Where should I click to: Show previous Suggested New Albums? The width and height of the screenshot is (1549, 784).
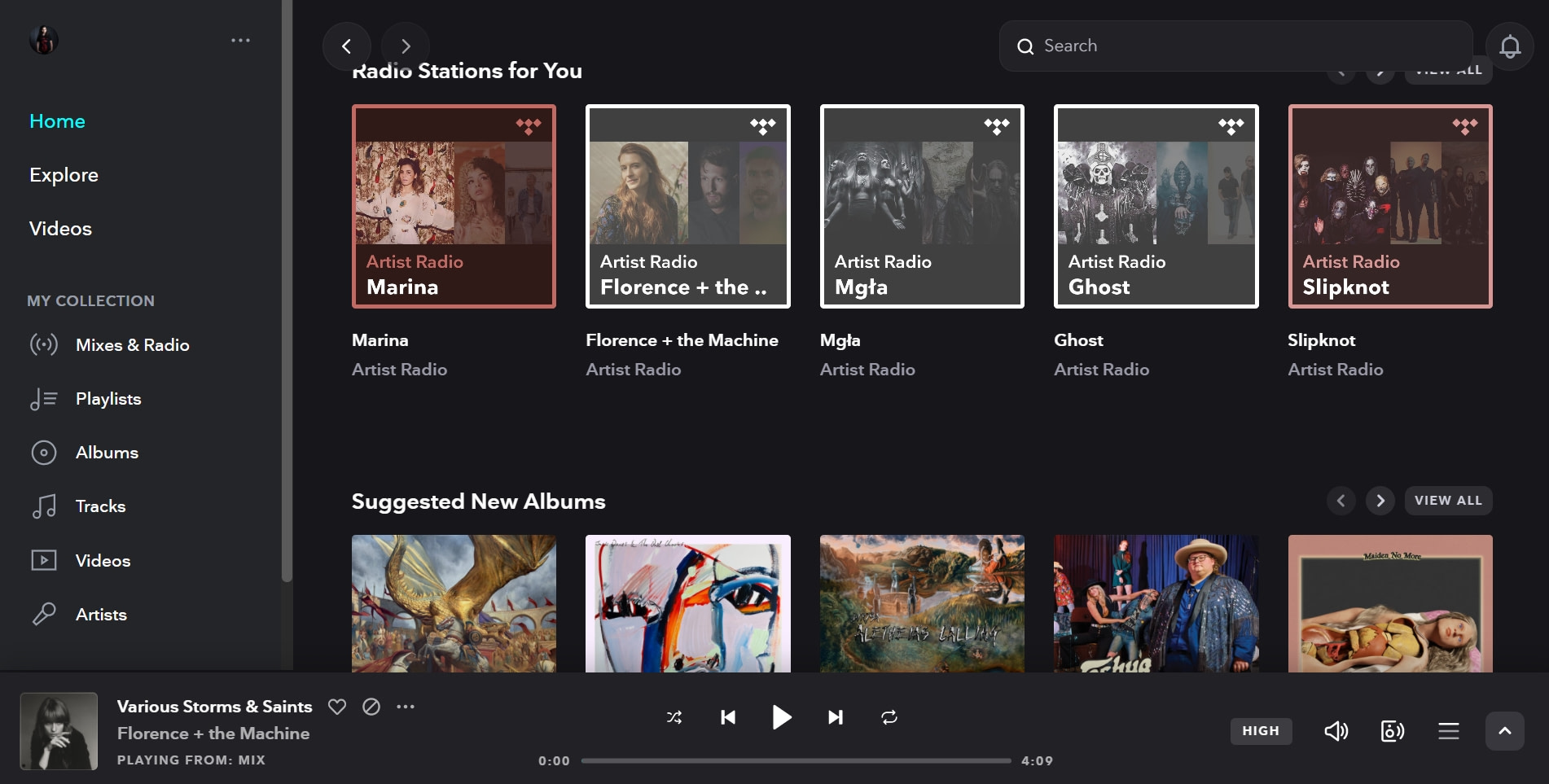click(x=1341, y=501)
